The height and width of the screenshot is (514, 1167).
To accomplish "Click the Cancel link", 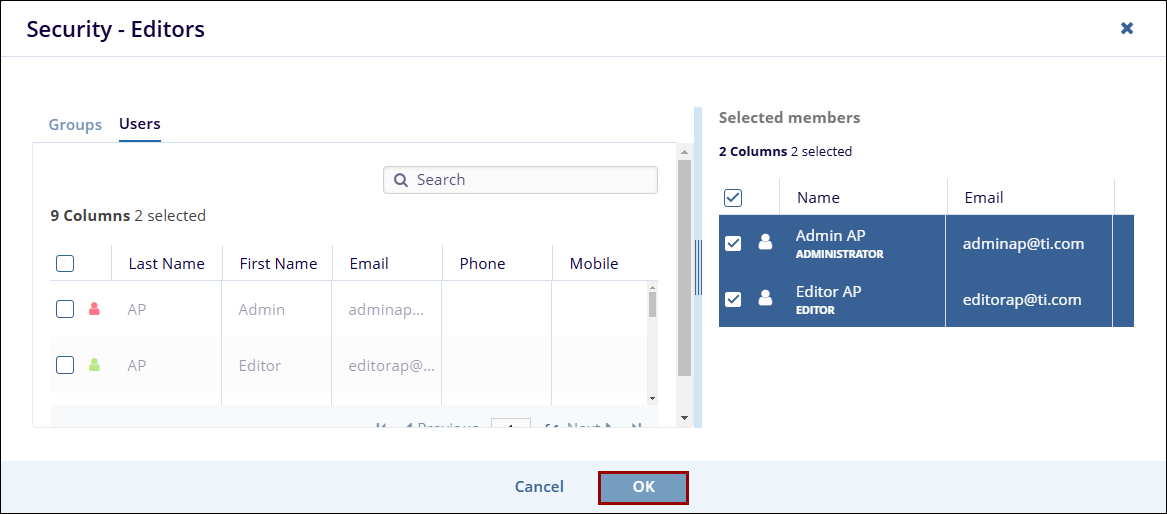I will [539, 487].
